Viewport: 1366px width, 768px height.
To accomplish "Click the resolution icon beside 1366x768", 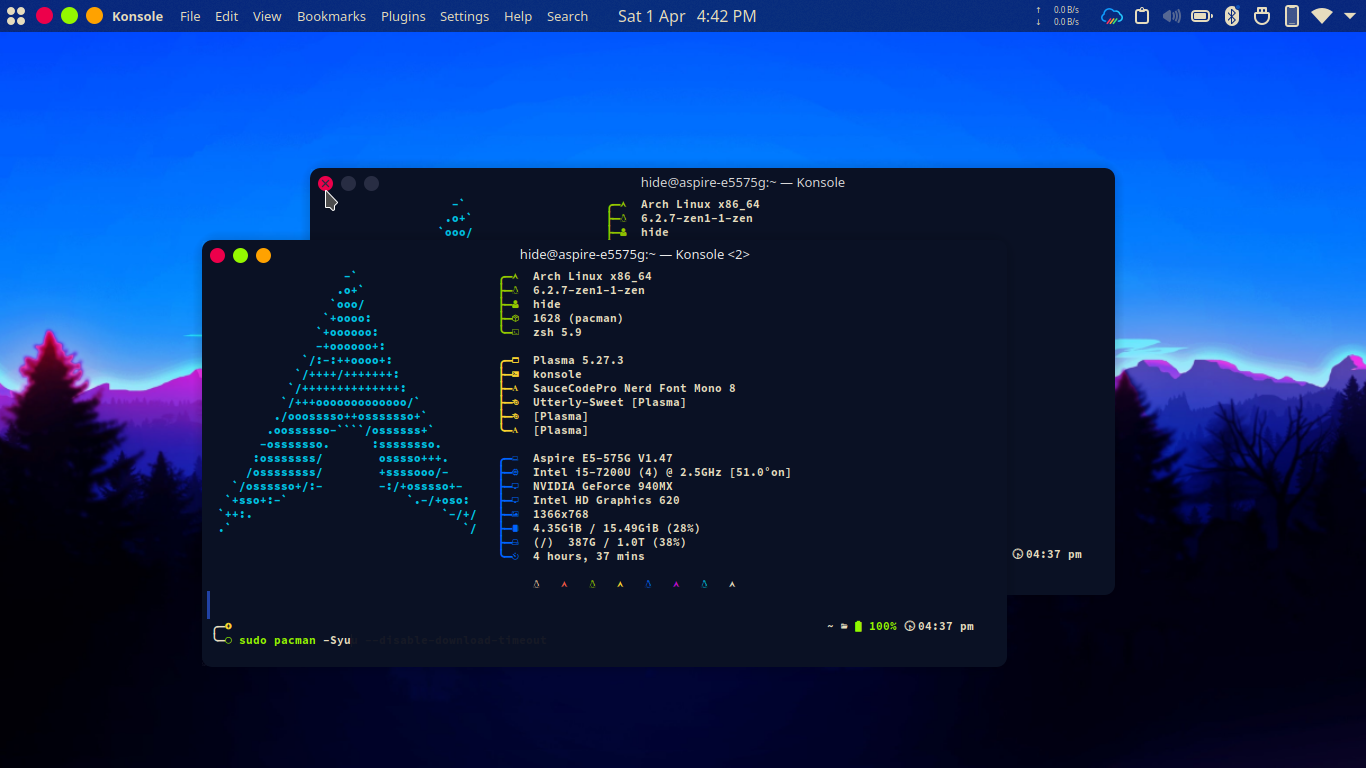I will click(515, 514).
